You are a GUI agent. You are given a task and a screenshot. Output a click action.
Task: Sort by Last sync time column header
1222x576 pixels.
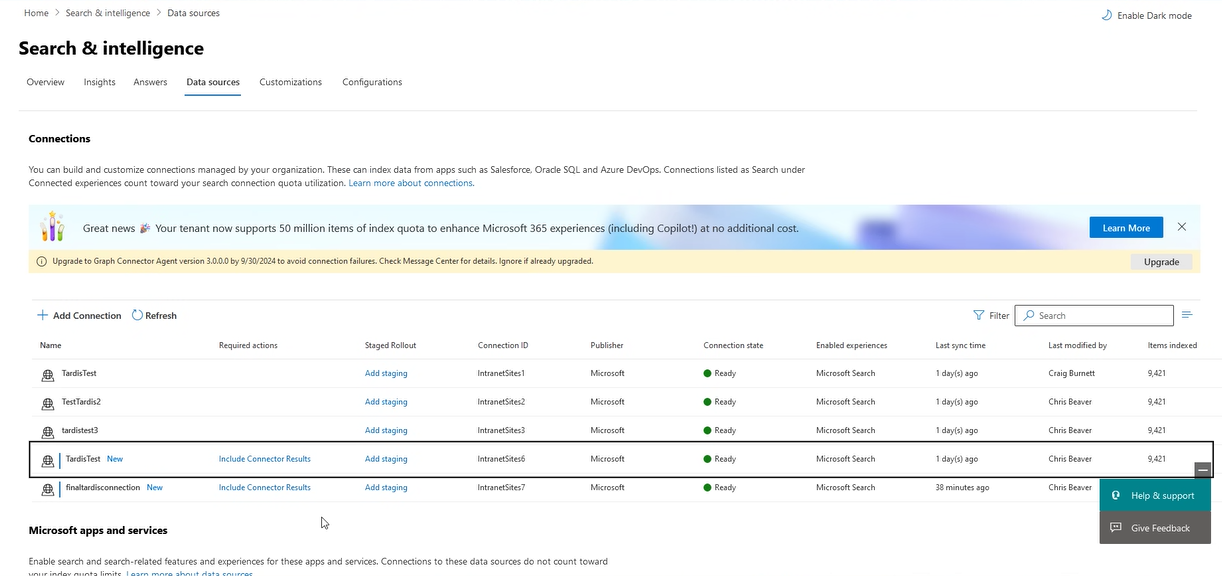coord(960,345)
